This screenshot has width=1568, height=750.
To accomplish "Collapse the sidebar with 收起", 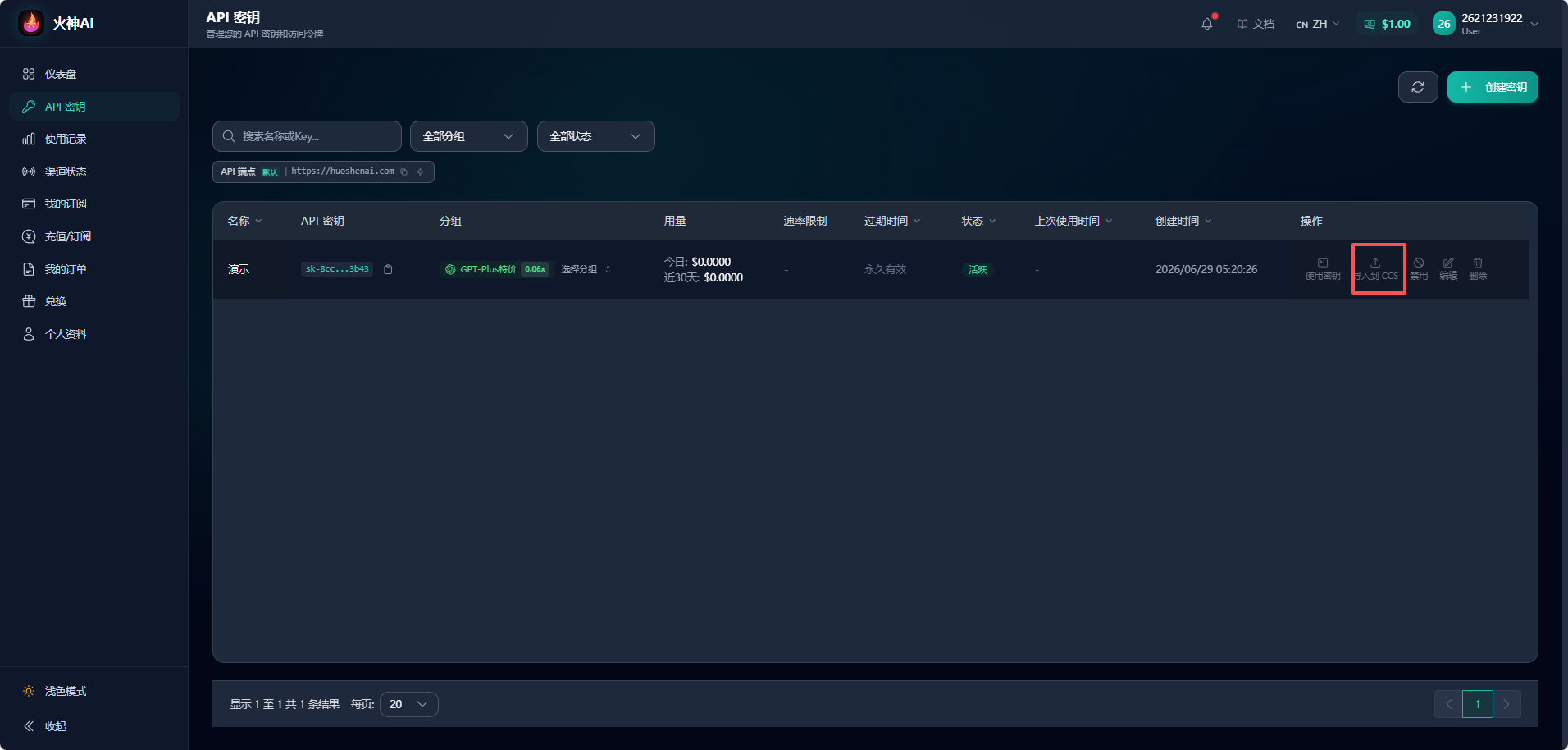I will (94, 726).
